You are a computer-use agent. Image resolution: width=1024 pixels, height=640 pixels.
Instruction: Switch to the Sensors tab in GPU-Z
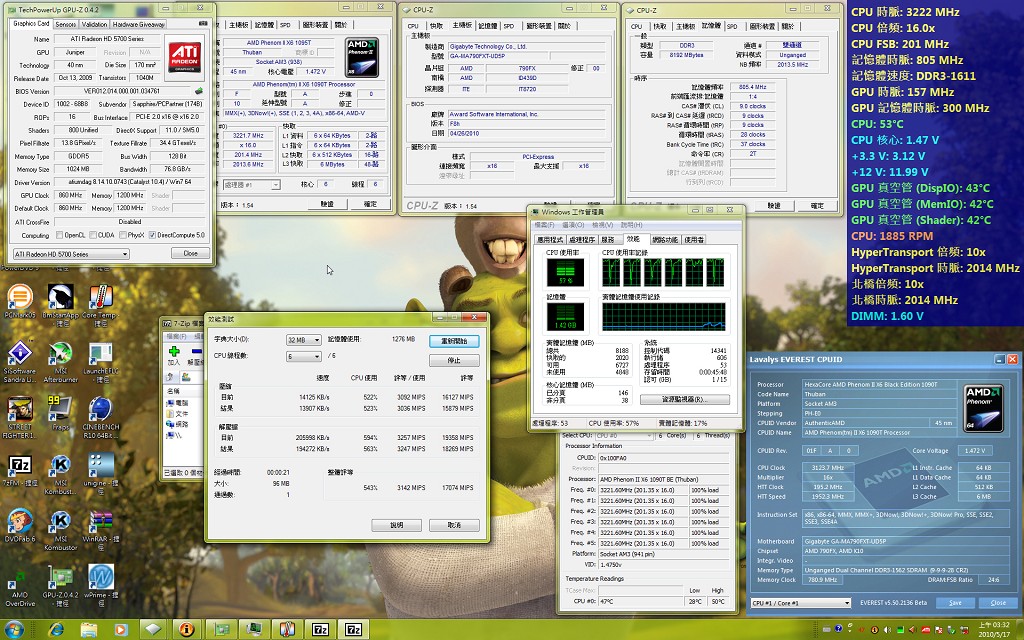coord(65,24)
